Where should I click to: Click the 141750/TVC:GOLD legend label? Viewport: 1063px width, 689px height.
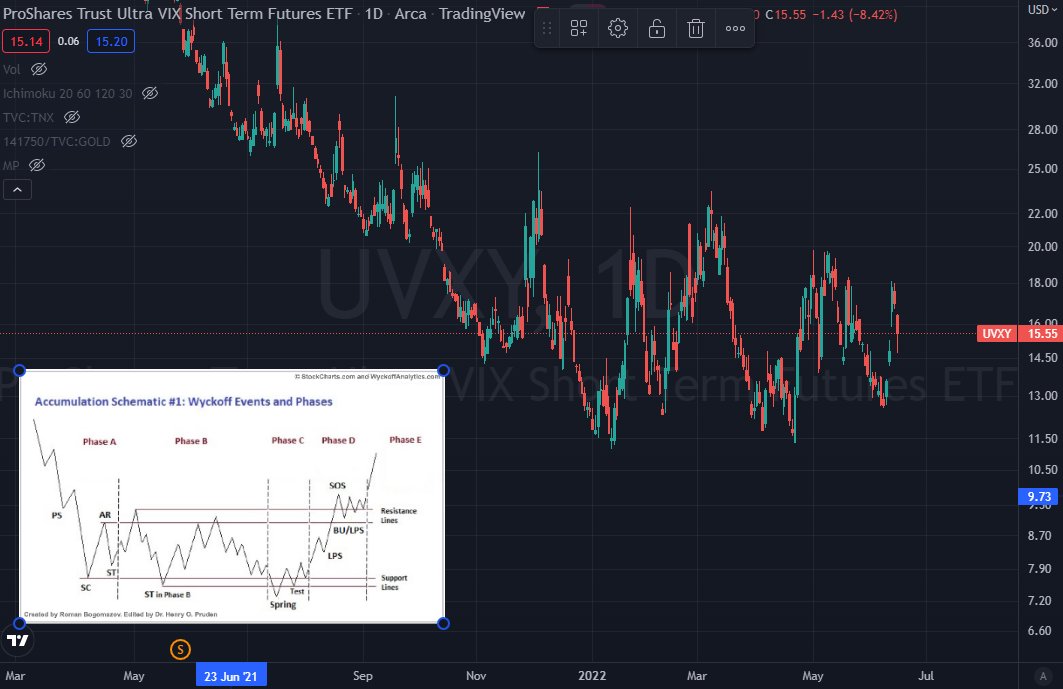tap(57, 142)
